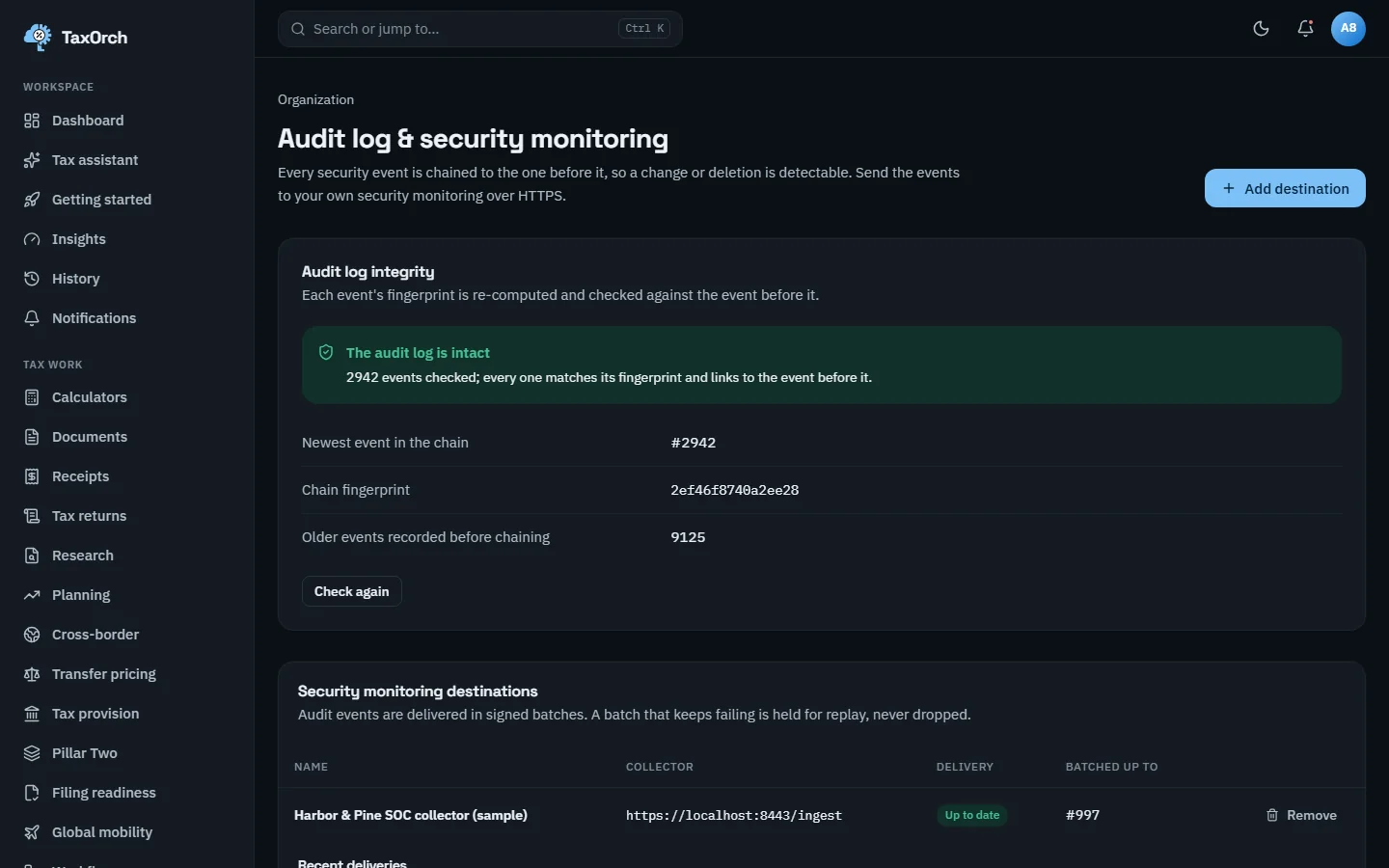Click the Dashboard grid icon
1389x868 pixels.
coord(32,121)
